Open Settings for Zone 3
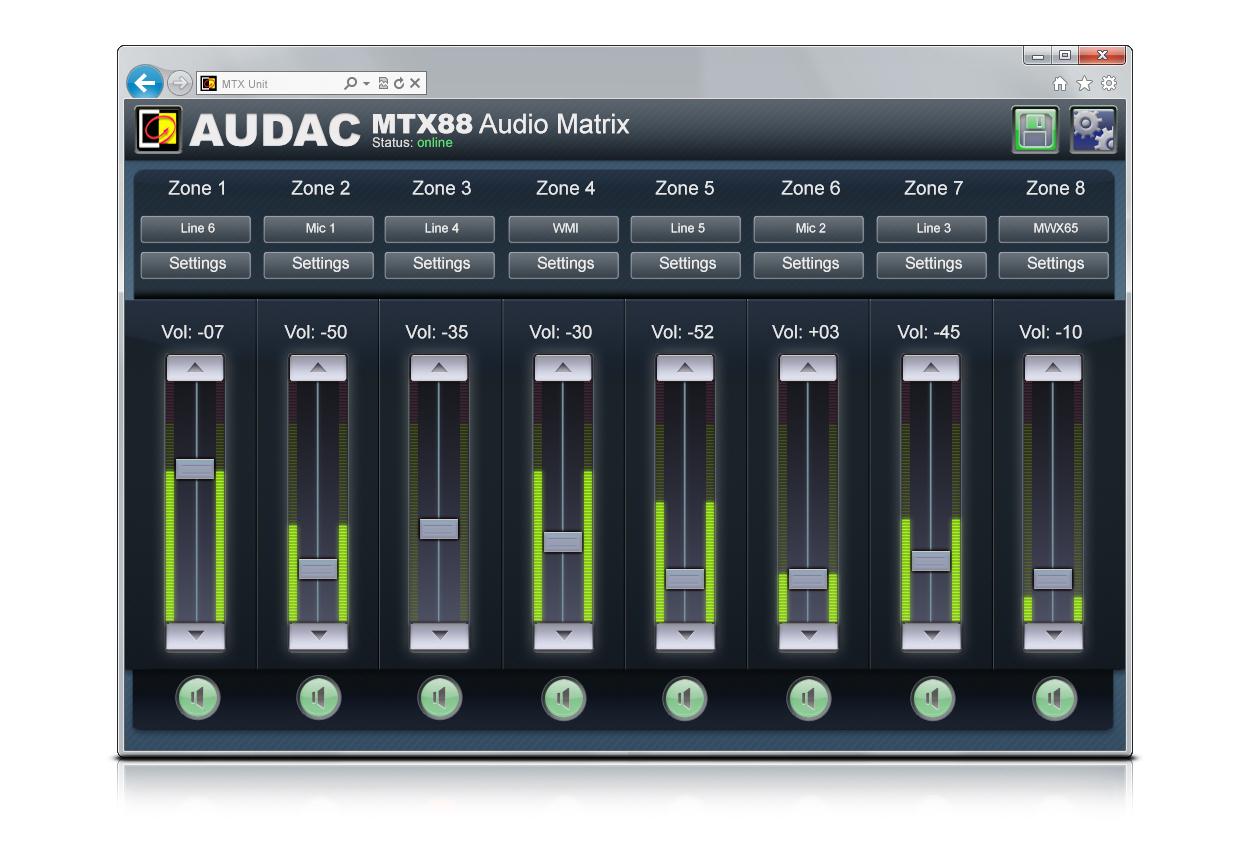Image resolution: width=1250 pixels, height=850 pixels. click(x=440, y=264)
